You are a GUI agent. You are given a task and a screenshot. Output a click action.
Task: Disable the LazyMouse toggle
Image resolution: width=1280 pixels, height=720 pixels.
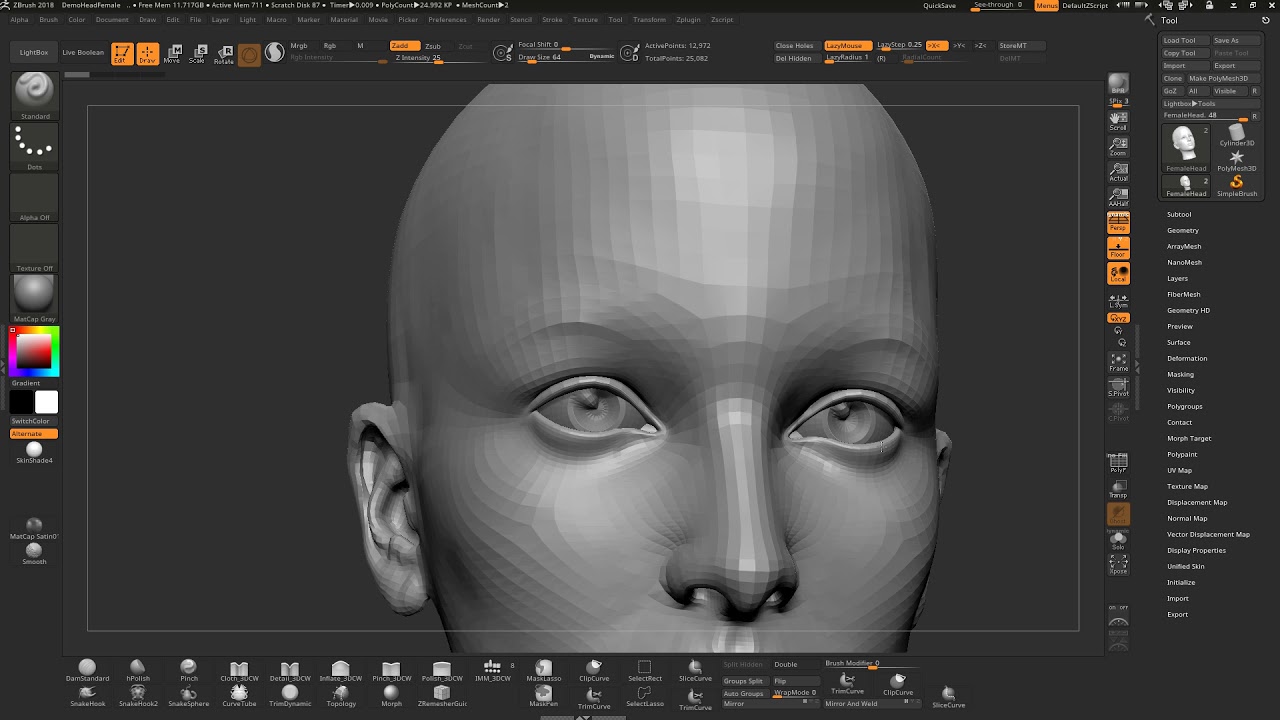tap(844, 46)
